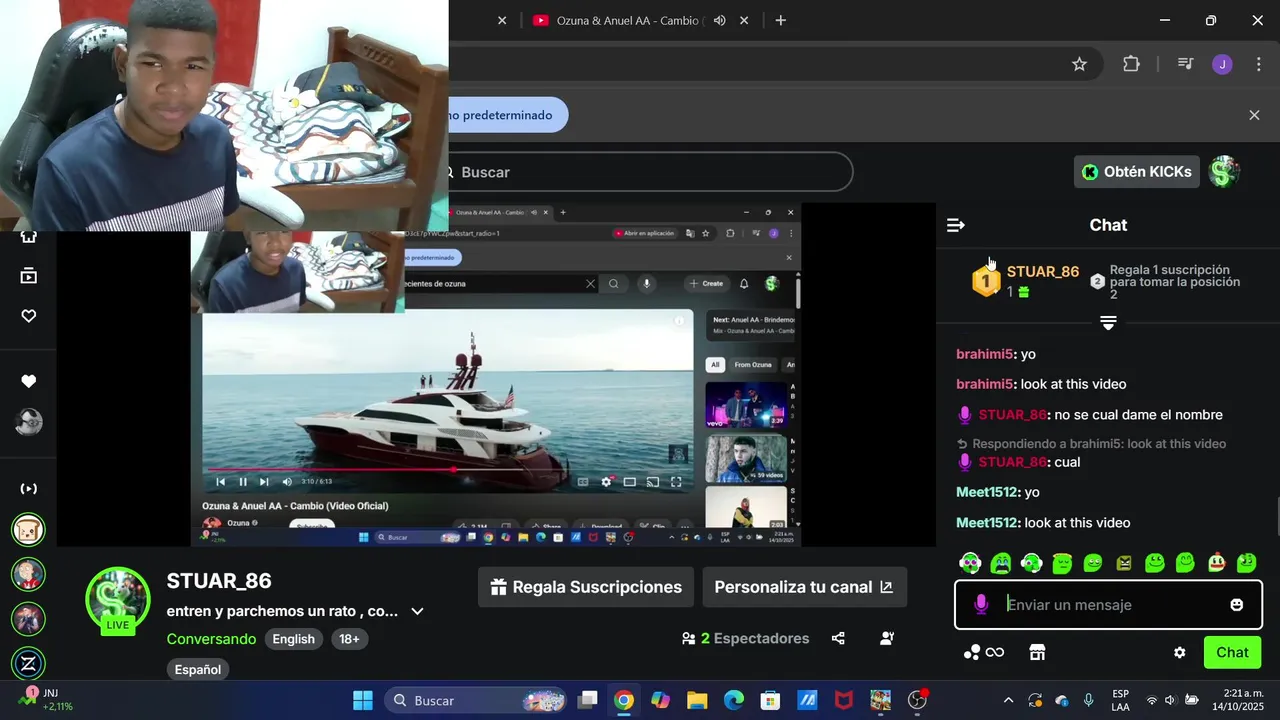
Task: Open a new Chrome tab
Action: click(x=781, y=20)
